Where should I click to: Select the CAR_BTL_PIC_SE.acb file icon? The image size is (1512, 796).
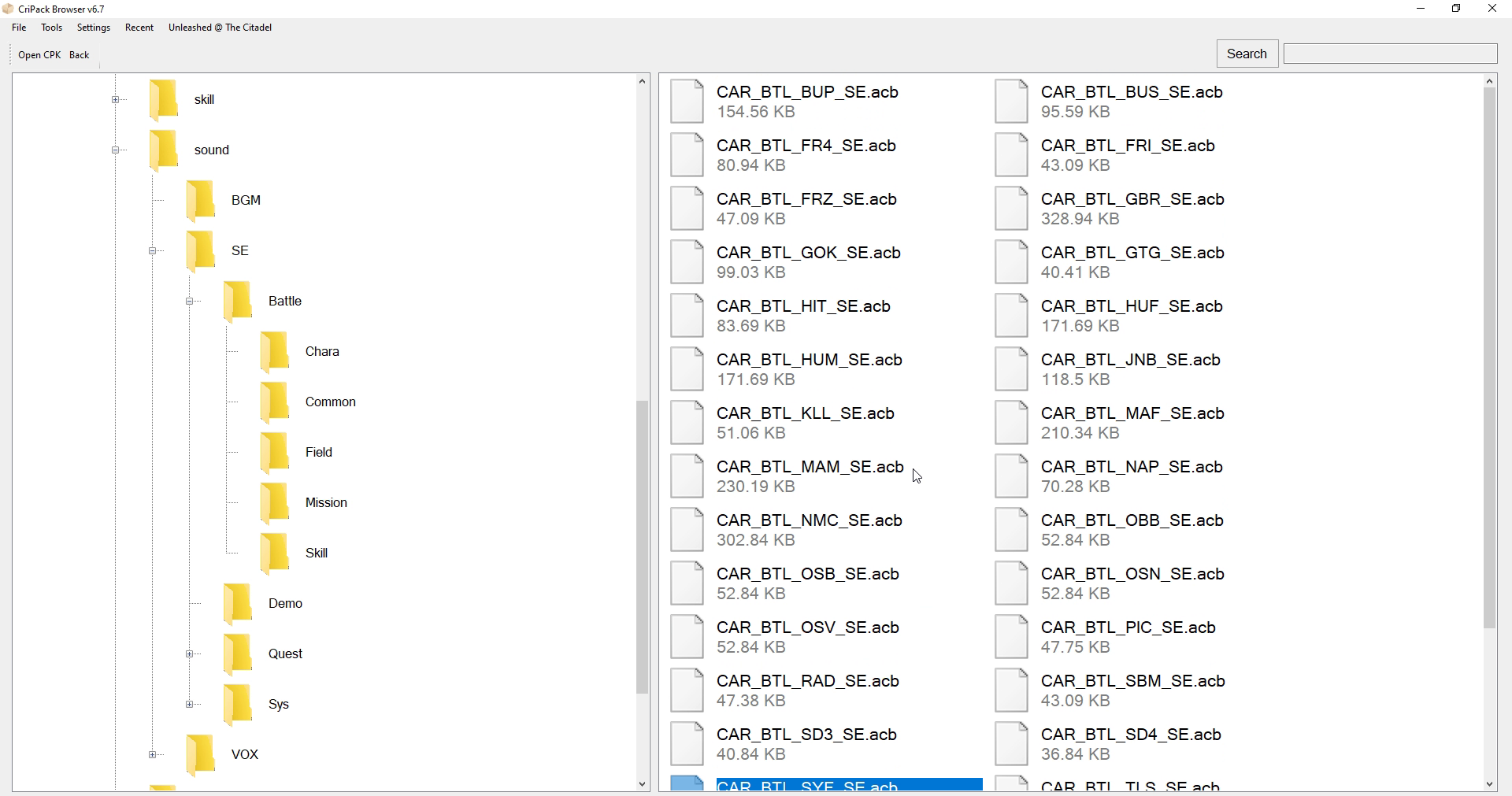pos(1011,637)
